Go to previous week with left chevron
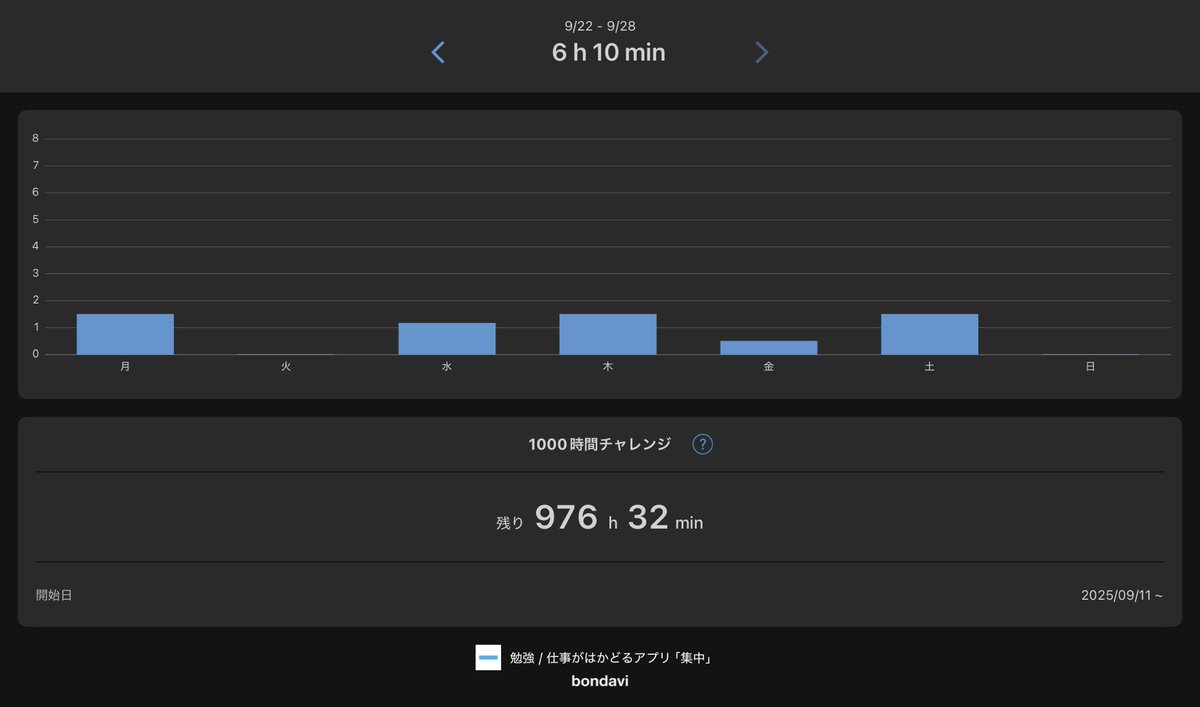Image resolution: width=1200 pixels, height=707 pixels. [438, 53]
